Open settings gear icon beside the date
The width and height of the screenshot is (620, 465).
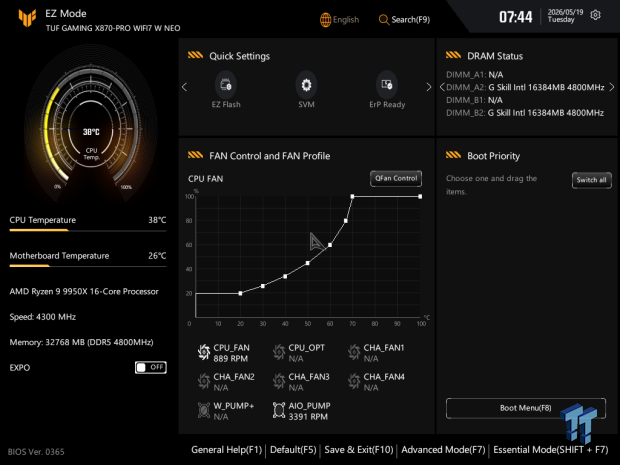tap(595, 15)
